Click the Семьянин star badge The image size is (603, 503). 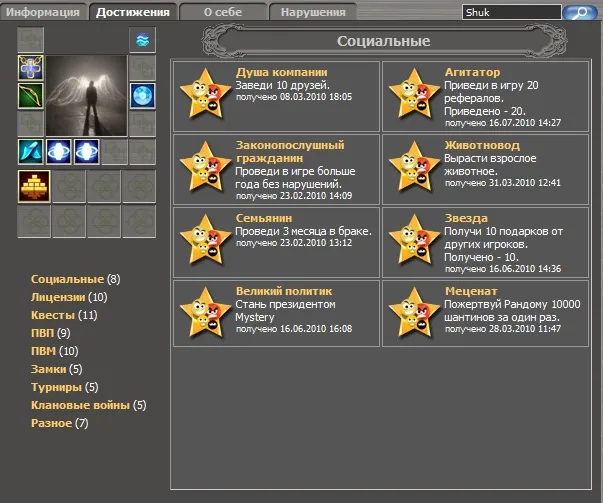click(x=205, y=240)
